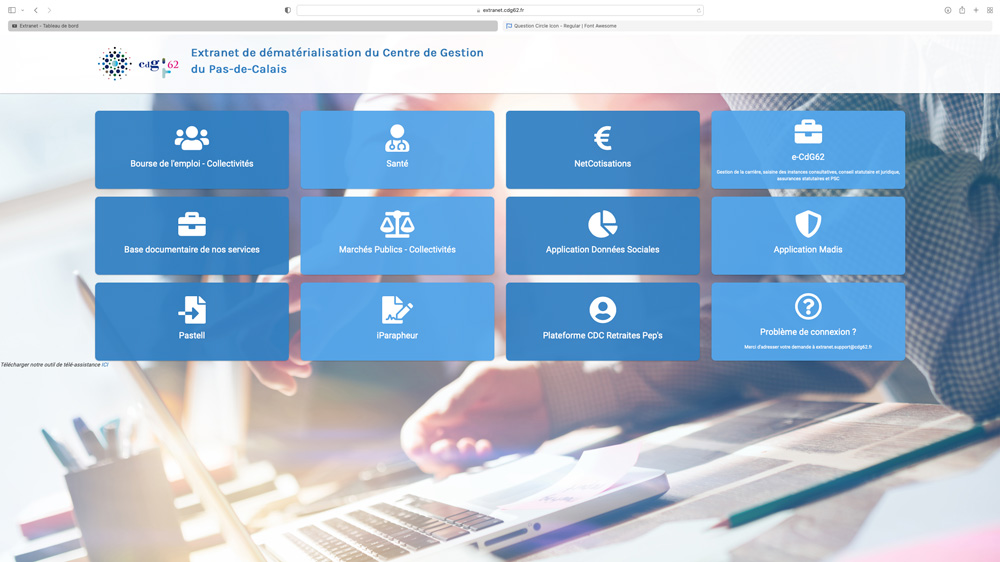Image resolution: width=1000 pixels, height=562 pixels.
Task: Click the ICI tele-assistance download link
Action: [105, 365]
